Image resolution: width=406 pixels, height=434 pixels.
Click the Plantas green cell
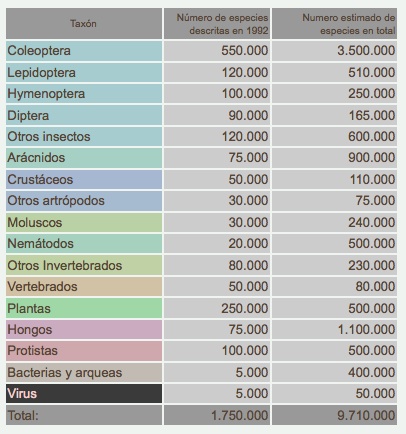point(84,308)
